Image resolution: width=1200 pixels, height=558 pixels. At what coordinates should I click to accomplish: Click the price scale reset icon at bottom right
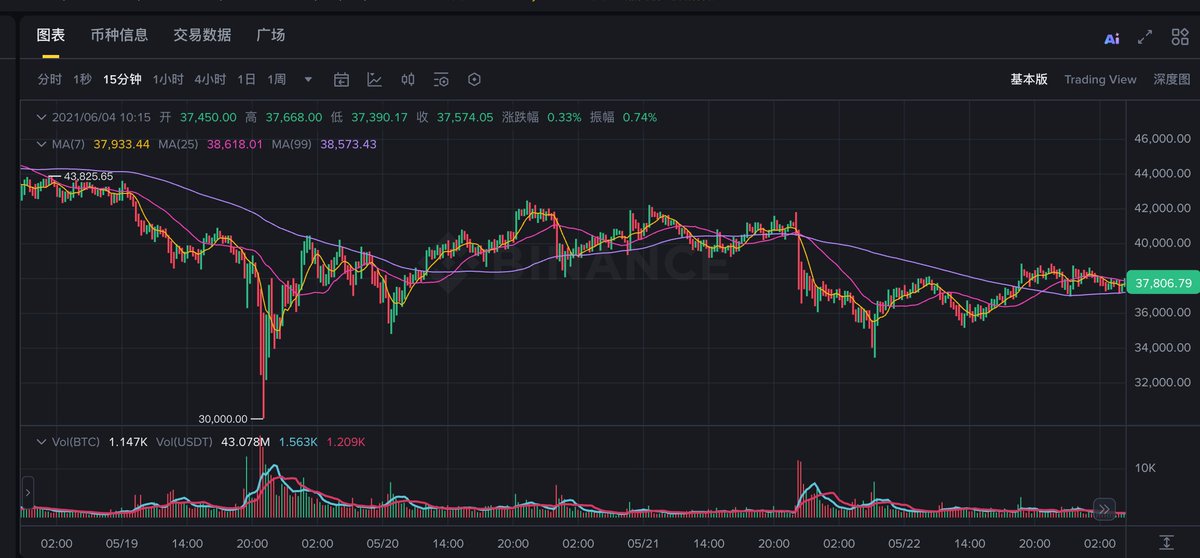point(1166,542)
